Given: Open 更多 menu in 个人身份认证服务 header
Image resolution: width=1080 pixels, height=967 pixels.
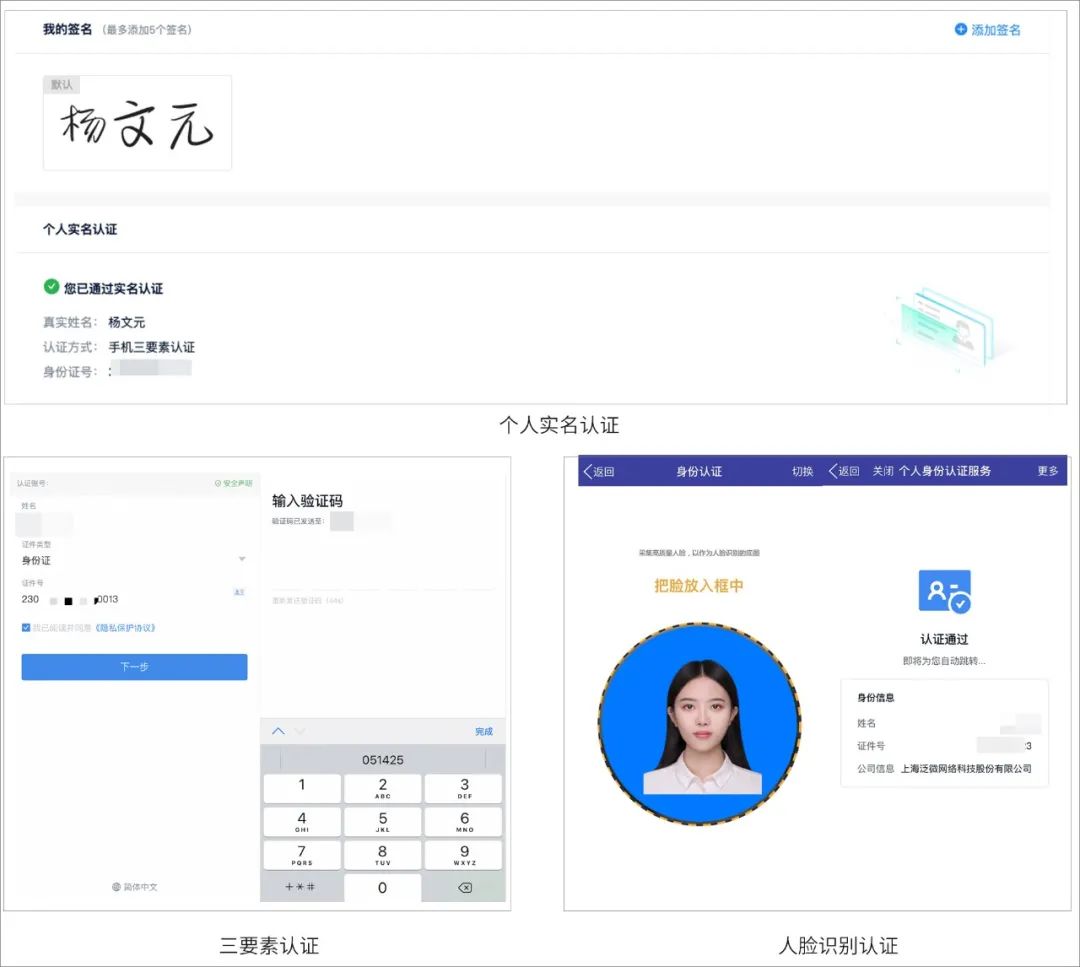Looking at the screenshot, I should pyautogui.click(x=1047, y=471).
